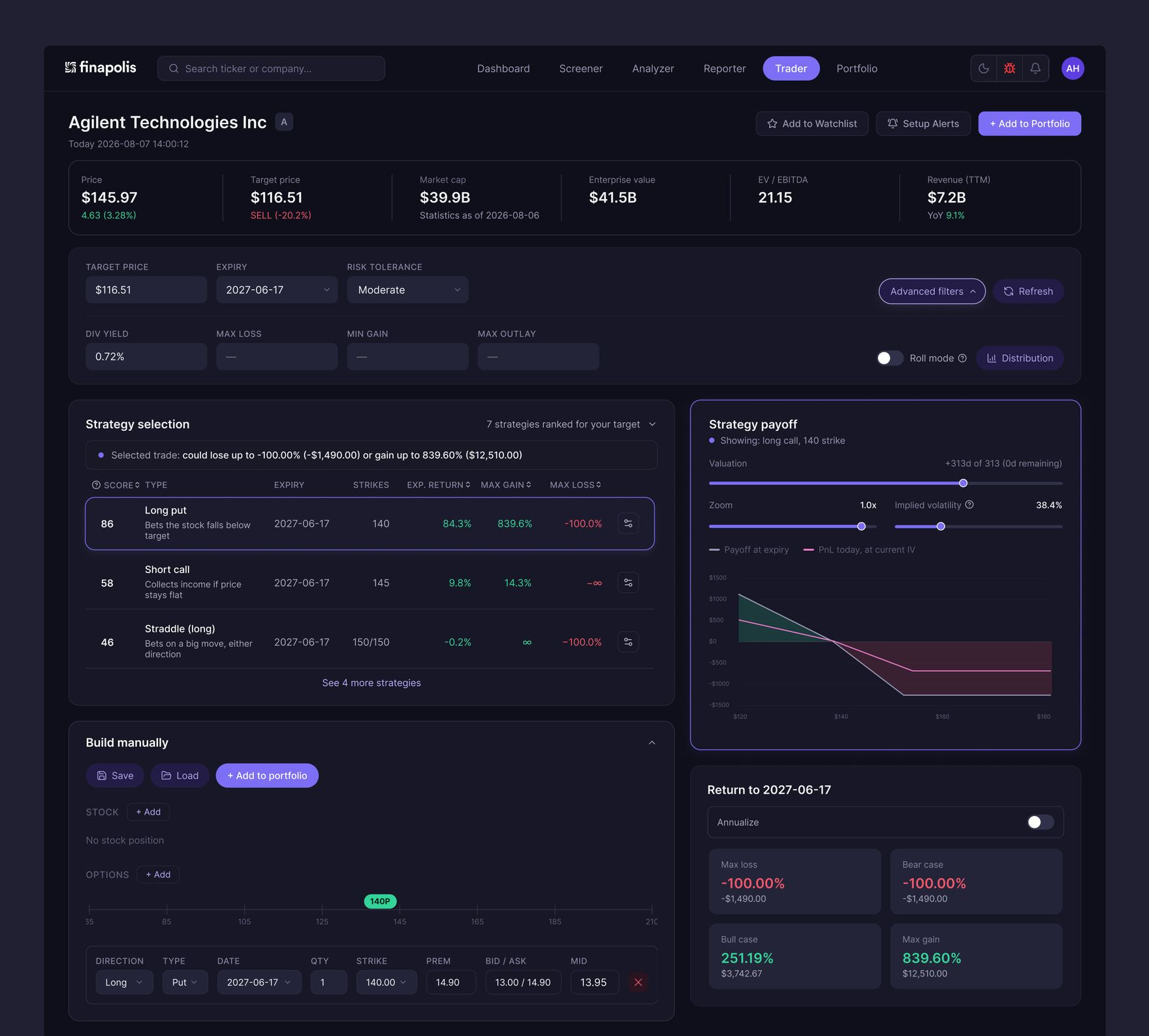This screenshot has height=1036, width=1149.
Task: Select the Trader tab
Action: [791, 69]
